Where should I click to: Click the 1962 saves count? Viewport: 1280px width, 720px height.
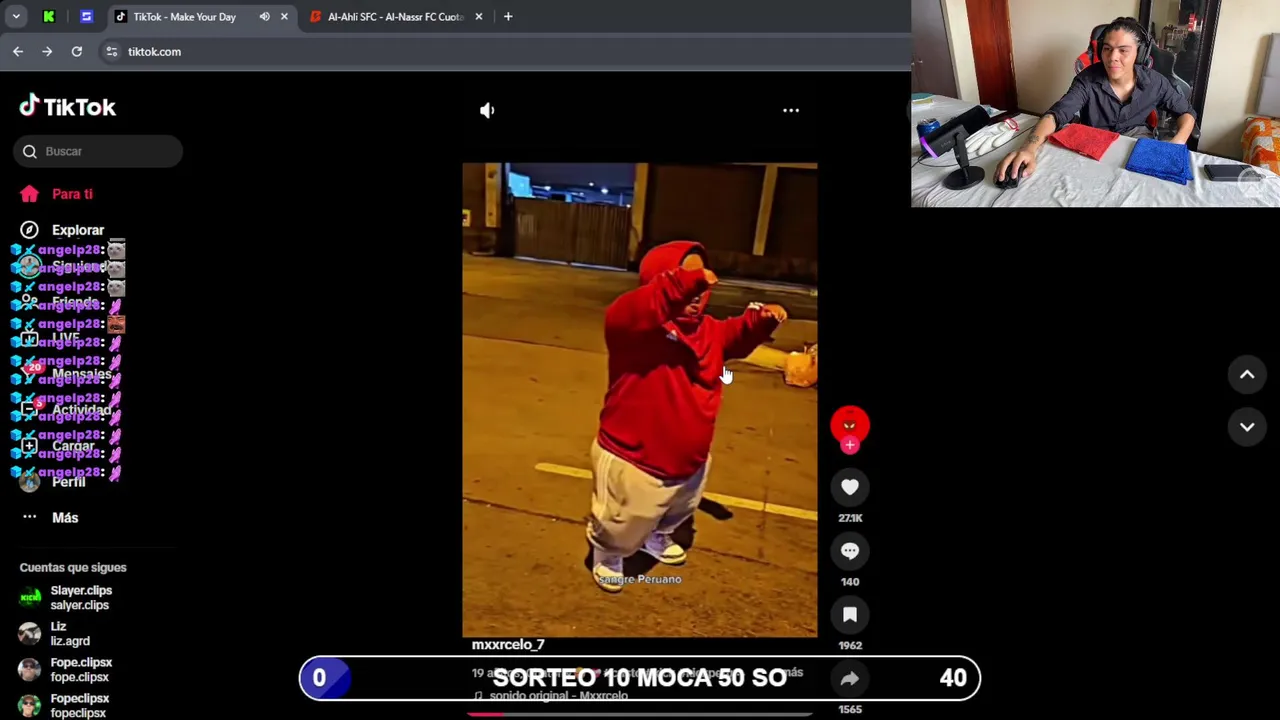point(850,646)
